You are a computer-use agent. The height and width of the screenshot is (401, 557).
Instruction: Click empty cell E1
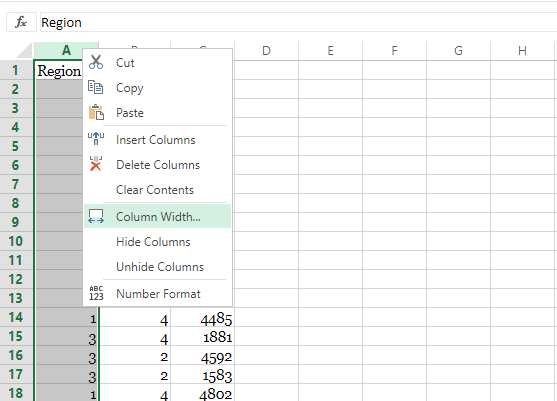331,70
